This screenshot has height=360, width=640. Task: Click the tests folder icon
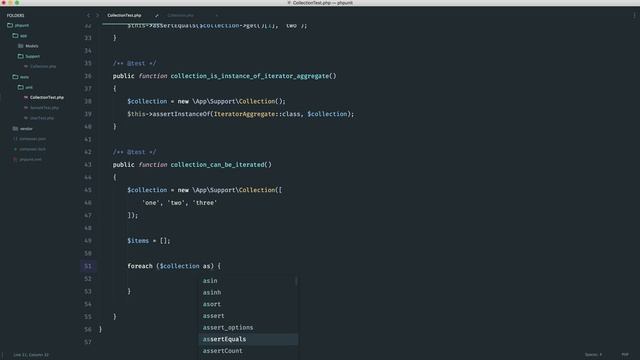coord(15,77)
